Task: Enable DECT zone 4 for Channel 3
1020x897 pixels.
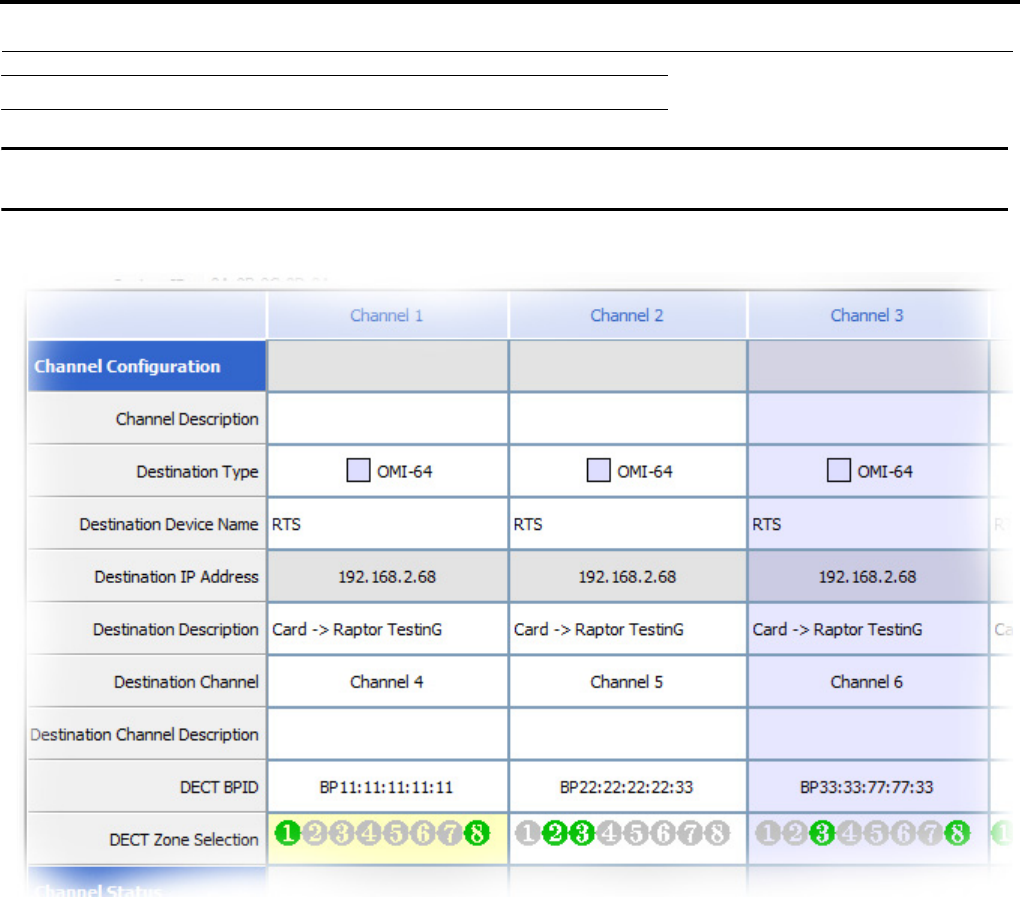Action: tap(849, 833)
